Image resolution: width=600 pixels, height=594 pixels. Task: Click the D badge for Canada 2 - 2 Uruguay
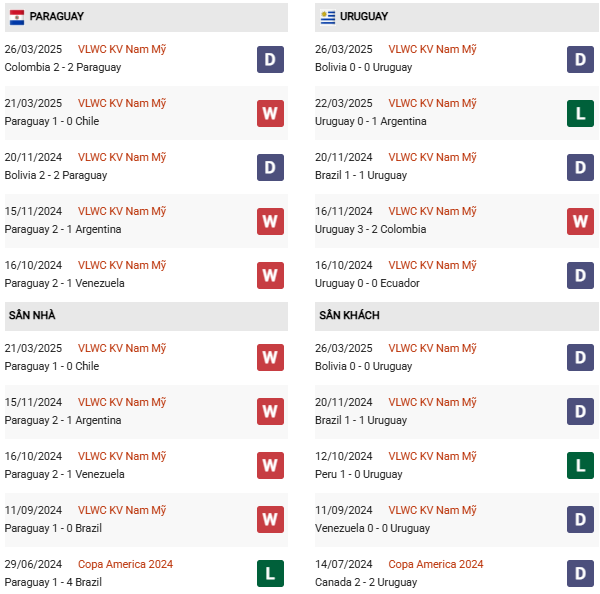[581, 573]
